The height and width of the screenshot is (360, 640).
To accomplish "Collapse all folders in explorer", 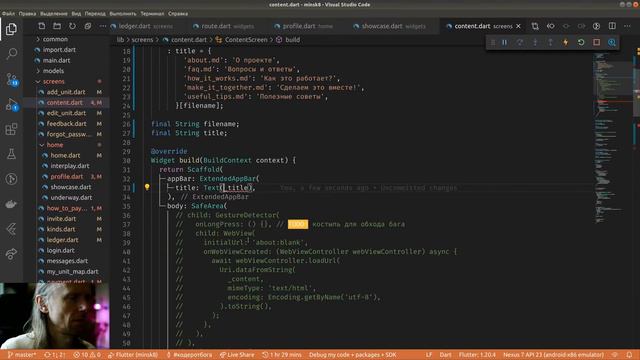I will (88, 26).
